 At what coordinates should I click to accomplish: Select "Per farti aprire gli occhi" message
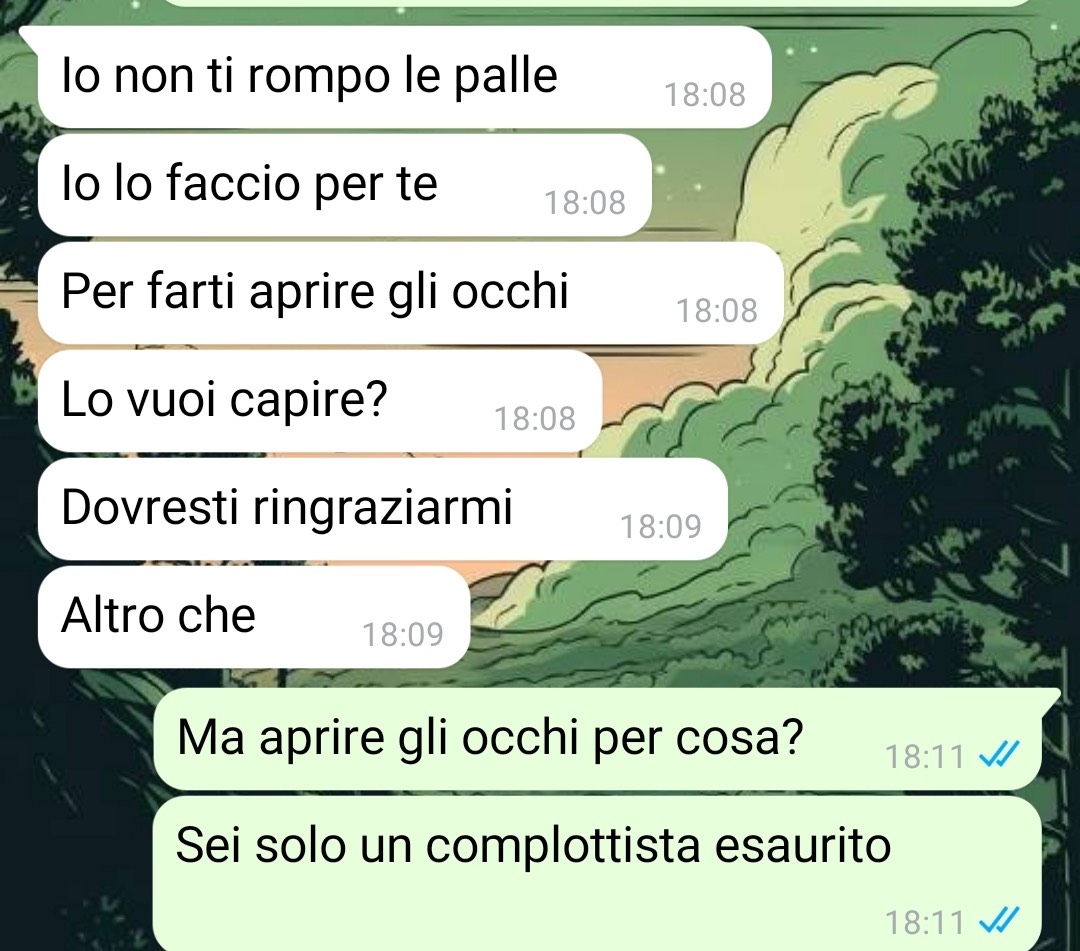pyautogui.click(x=411, y=293)
